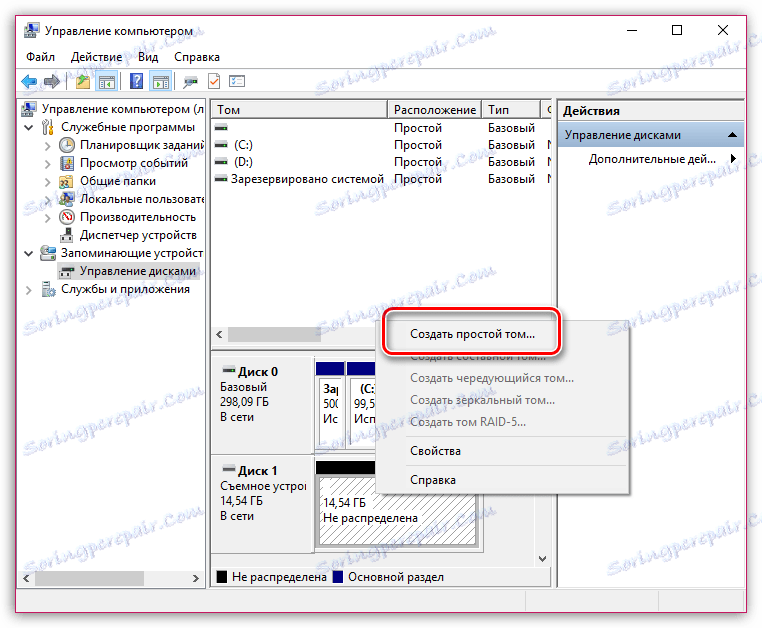Expand the Общие папки node
This screenshot has height=628, width=762.
pos(48,182)
